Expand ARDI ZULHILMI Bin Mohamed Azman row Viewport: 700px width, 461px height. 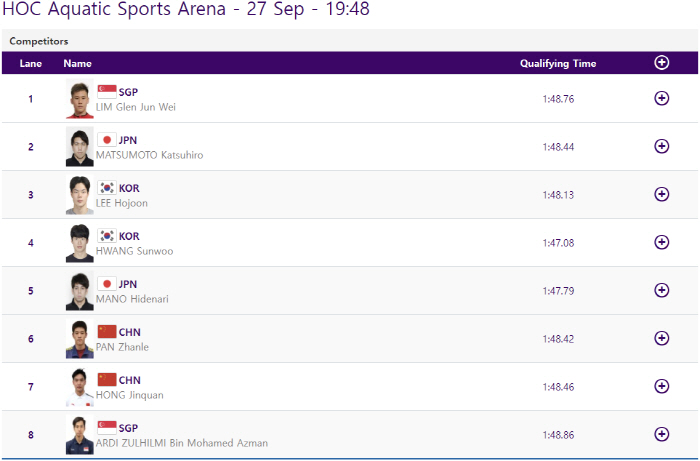click(x=661, y=434)
